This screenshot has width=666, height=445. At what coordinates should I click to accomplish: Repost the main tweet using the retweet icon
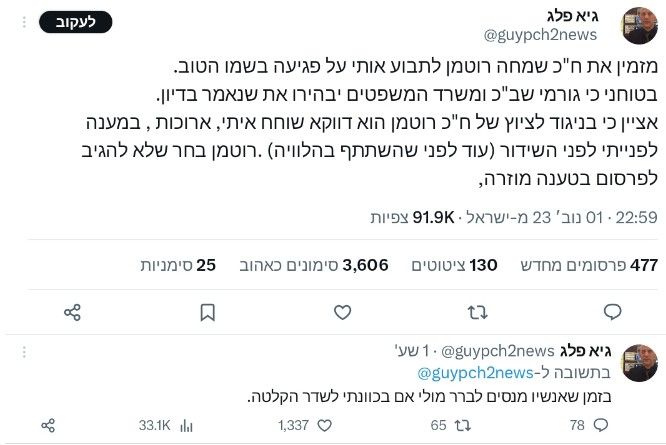478,313
